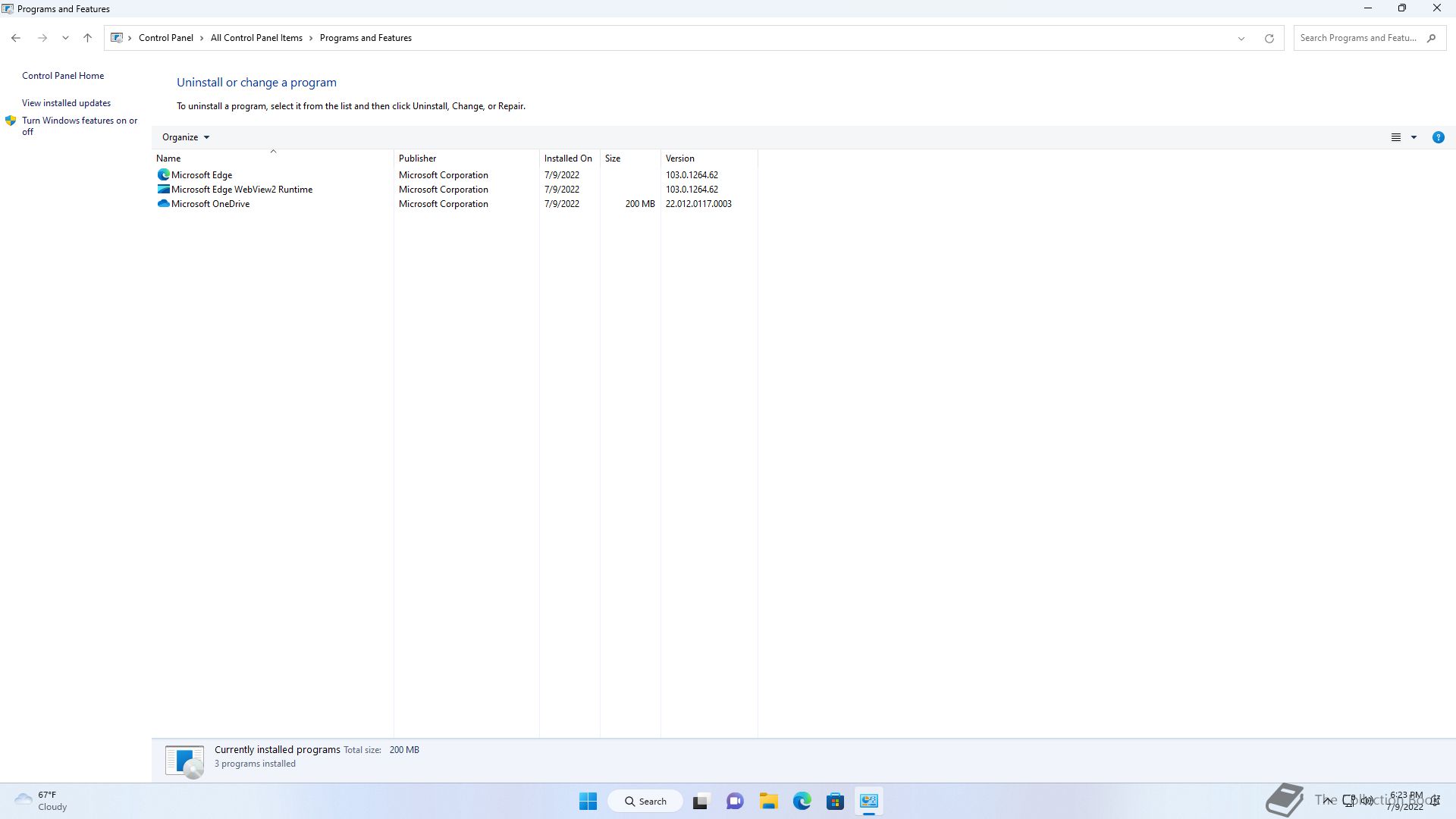Viewport: 1456px width, 819px height.
Task: Open the Organize menu
Action: pos(186,137)
